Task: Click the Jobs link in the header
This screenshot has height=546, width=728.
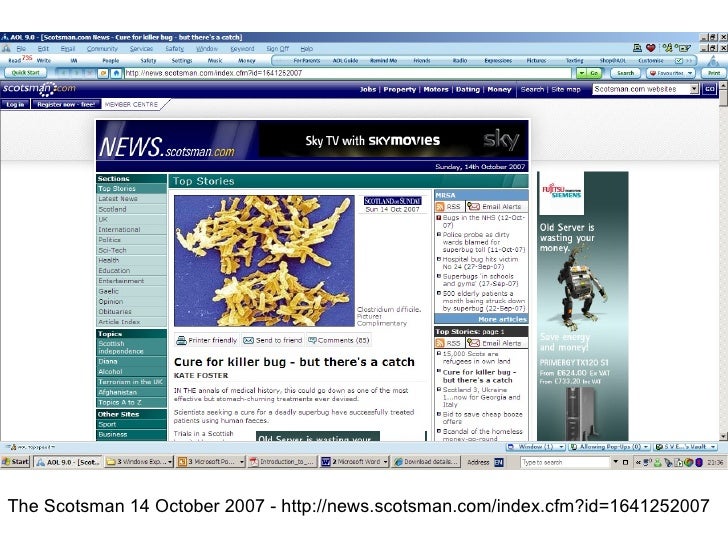Action: (x=368, y=89)
